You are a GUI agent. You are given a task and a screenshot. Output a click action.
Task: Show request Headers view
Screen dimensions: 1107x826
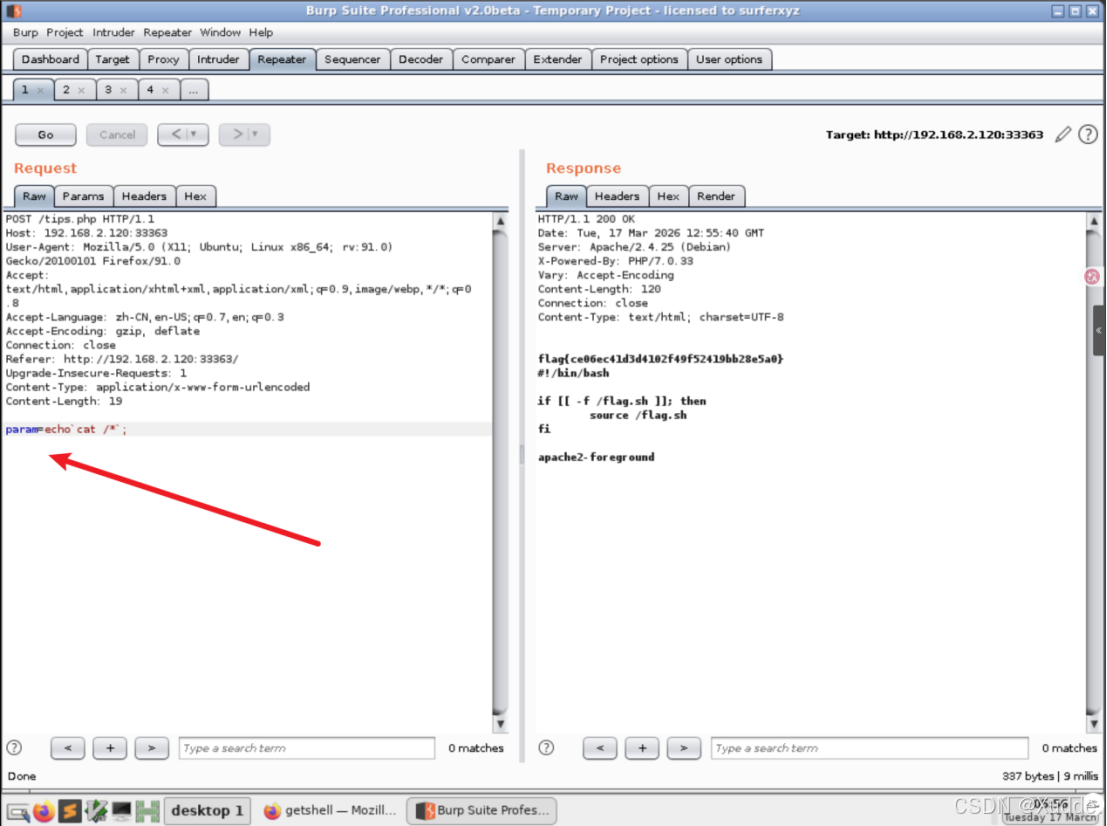coord(144,196)
